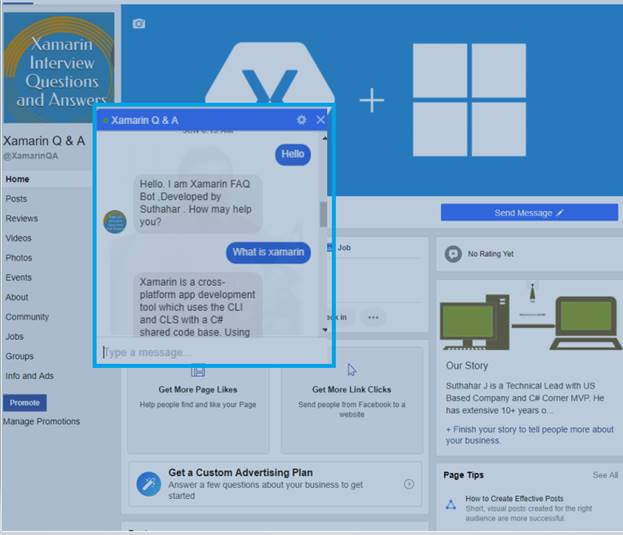Click the Page Likes card icon
Image resolution: width=623 pixels, height=535 pixels.
198,371
